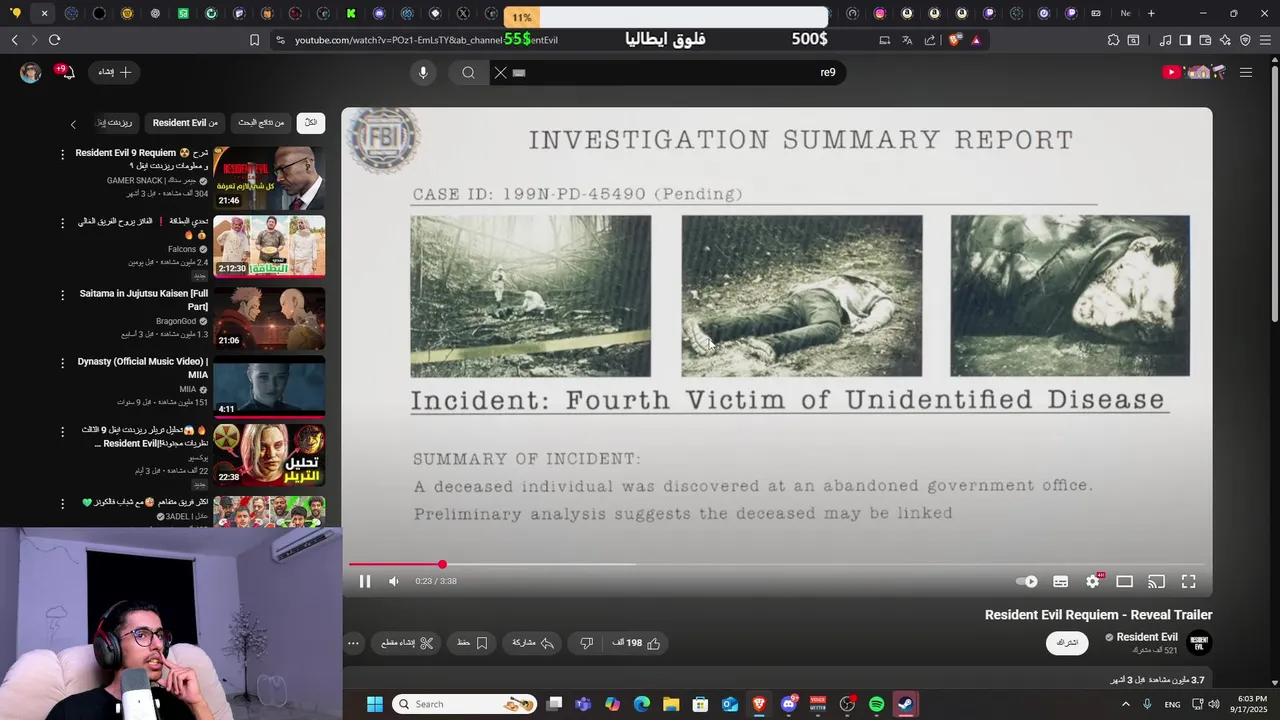
Task: Open Dynasty (Official Music Video) MIIA title
Action: coord(143,368)
